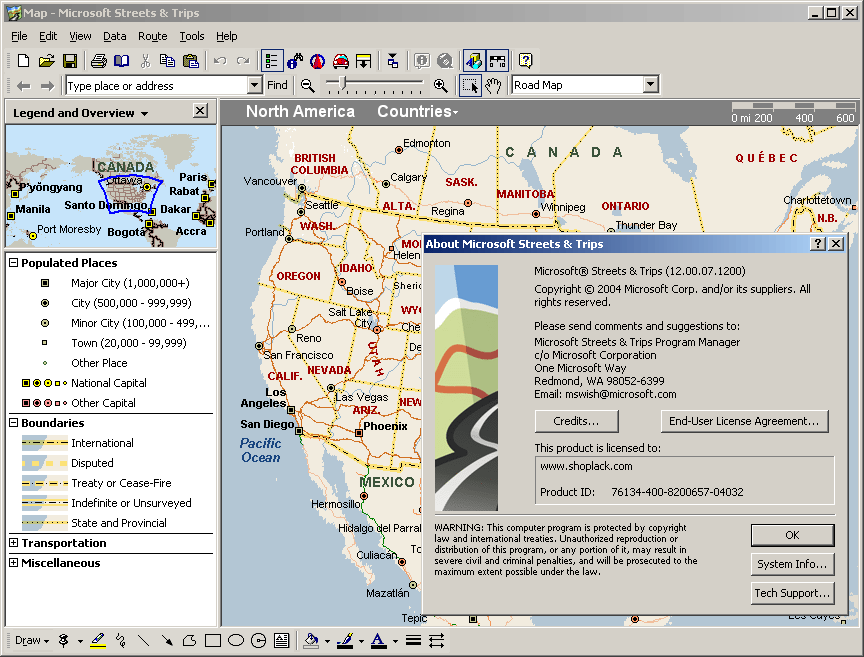Activate the Pan hand tool
Viewport: 864px width, 657px height.
pyautogui.click(x=493, y=85)
